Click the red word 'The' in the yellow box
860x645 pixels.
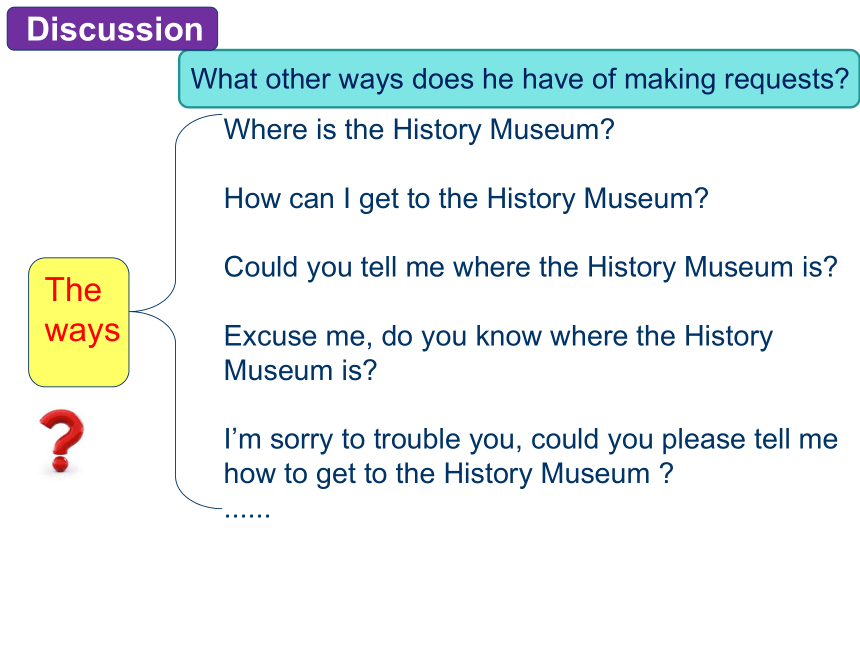click(x=73, y=290)
